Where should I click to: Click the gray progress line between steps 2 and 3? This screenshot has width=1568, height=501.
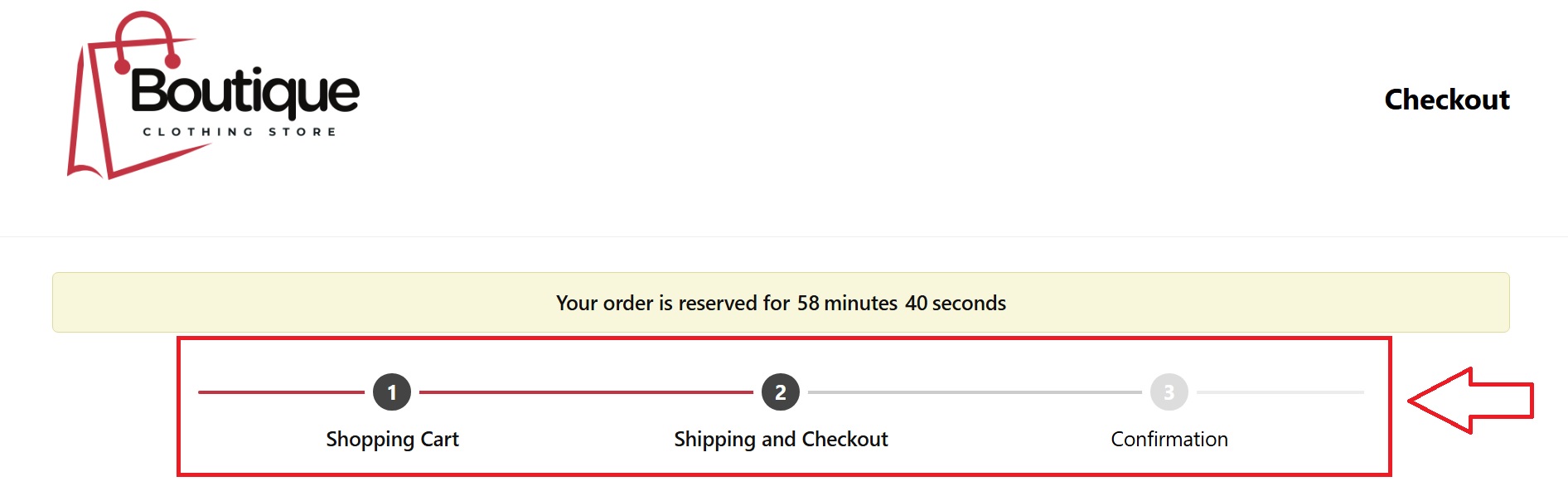975,392
